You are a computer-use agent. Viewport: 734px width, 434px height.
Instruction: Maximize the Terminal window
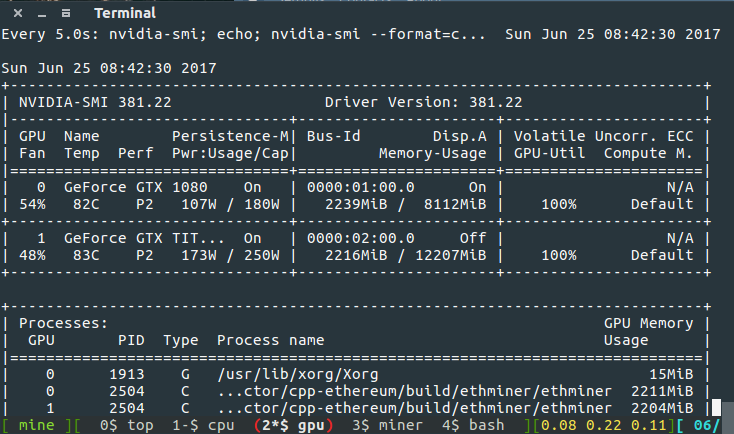pyautogui.click(x=65, y=13)
